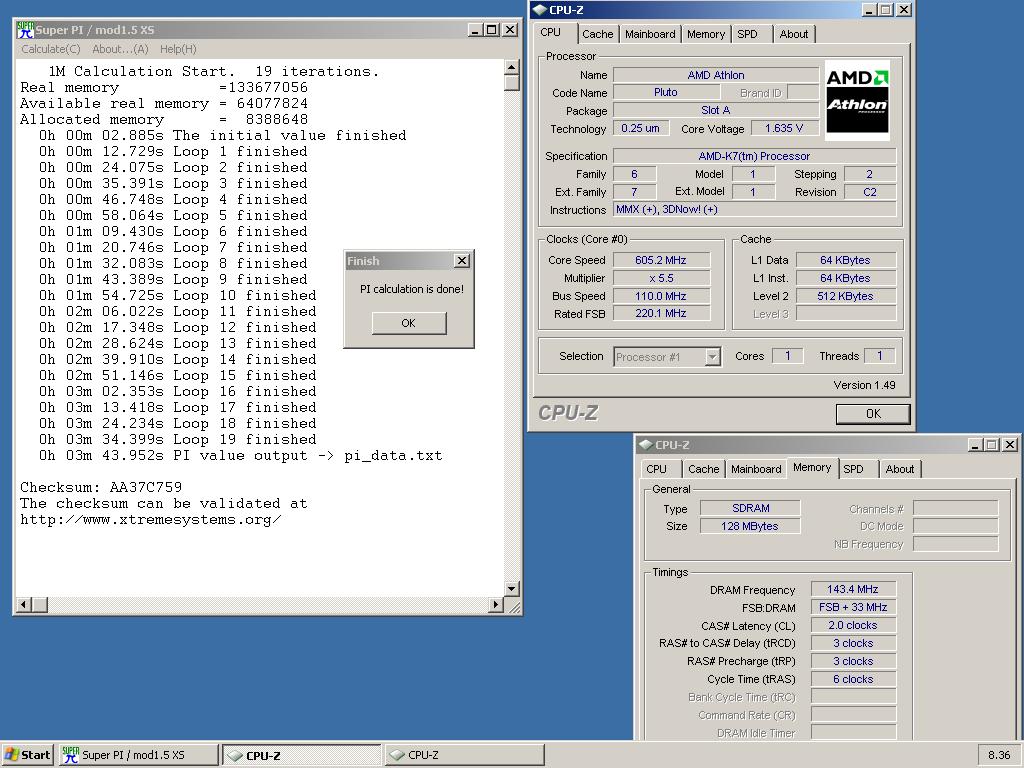Click the Bus Speed 110.0 MHz field

click(661, 296)
